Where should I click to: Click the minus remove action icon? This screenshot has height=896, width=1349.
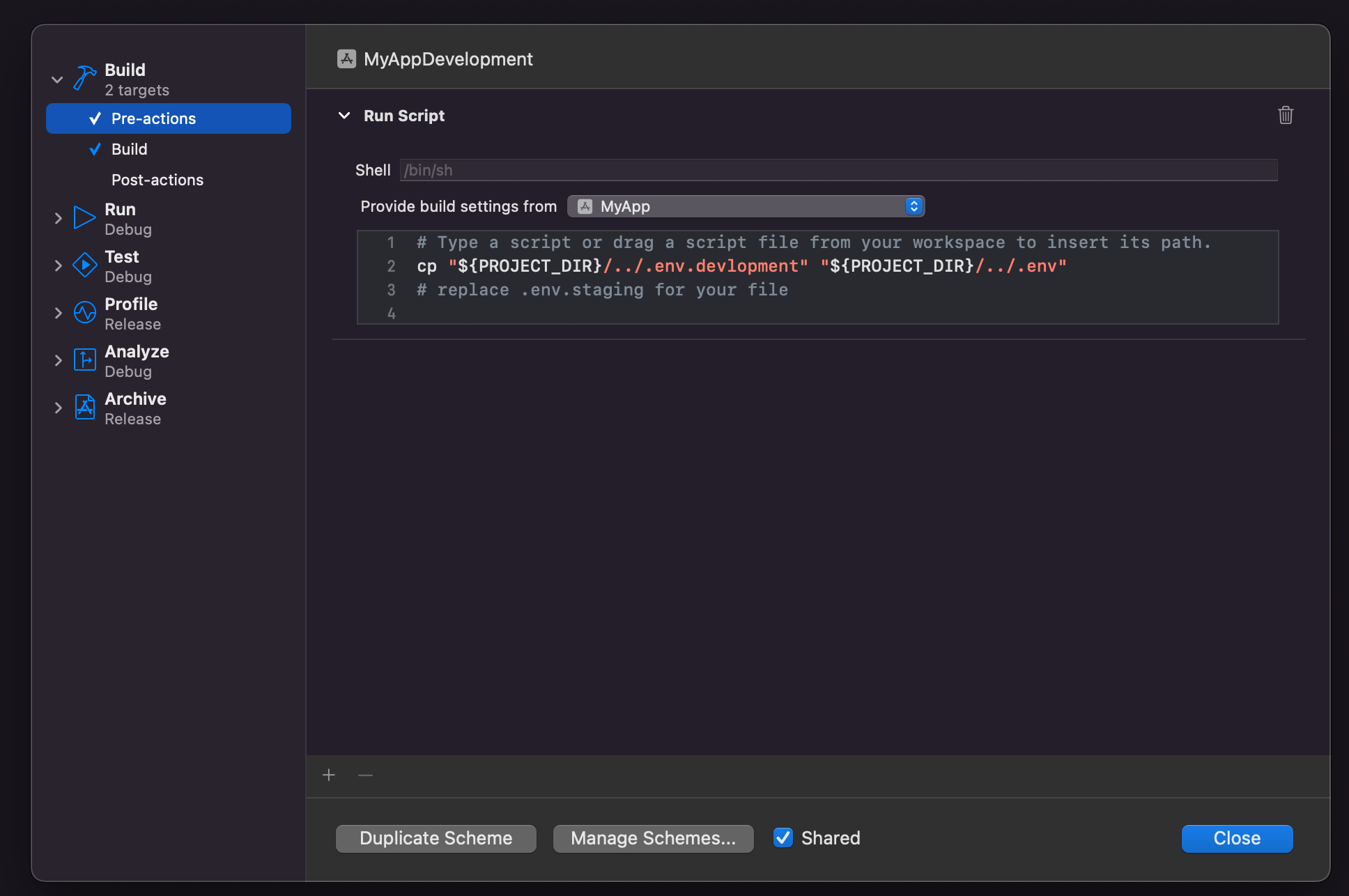[x=365, y=775]
